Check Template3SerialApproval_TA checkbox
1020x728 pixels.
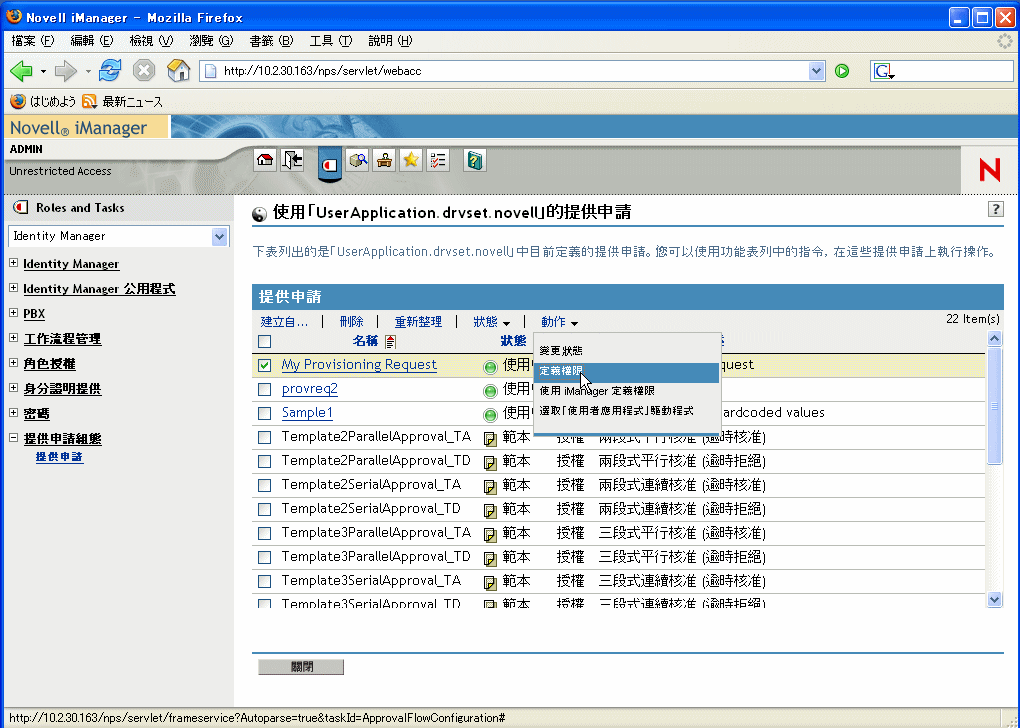tap(264, 582)
